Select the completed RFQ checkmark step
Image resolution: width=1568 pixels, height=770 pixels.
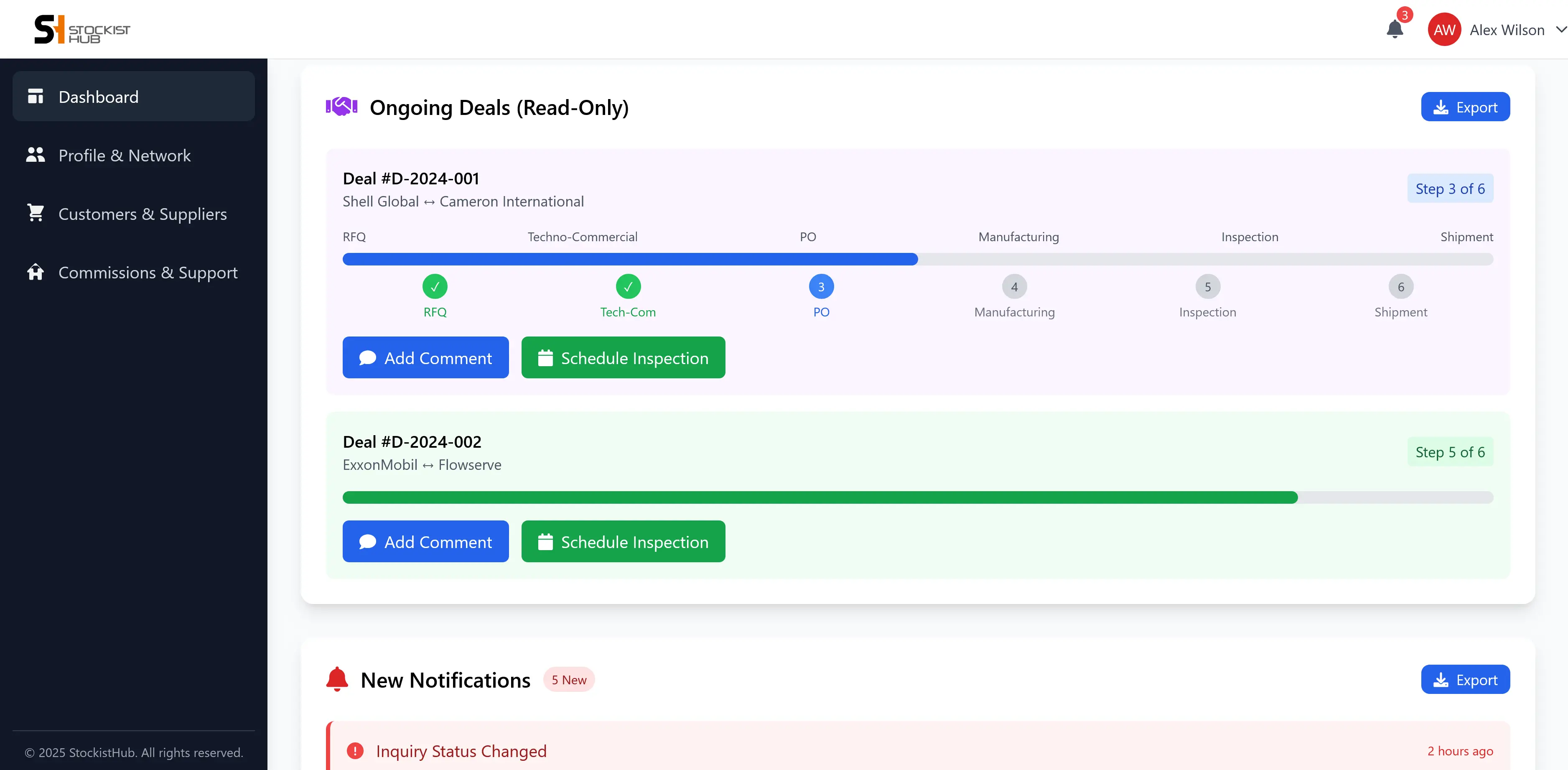pyautogui.click(x=435, y=286)
